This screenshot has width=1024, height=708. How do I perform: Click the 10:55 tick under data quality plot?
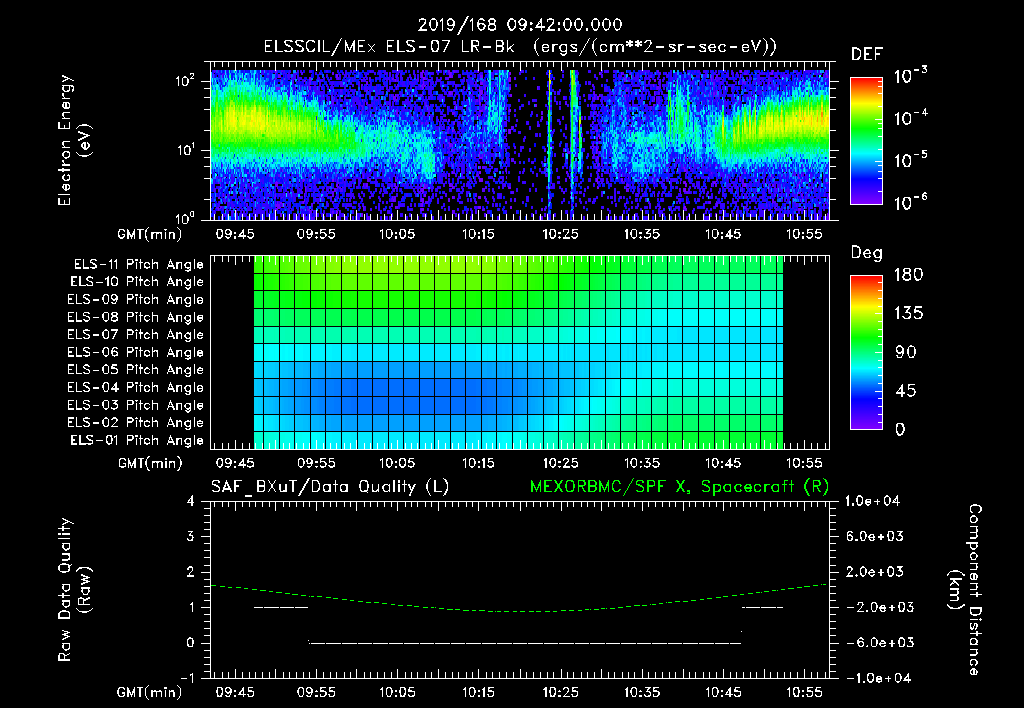804,692
